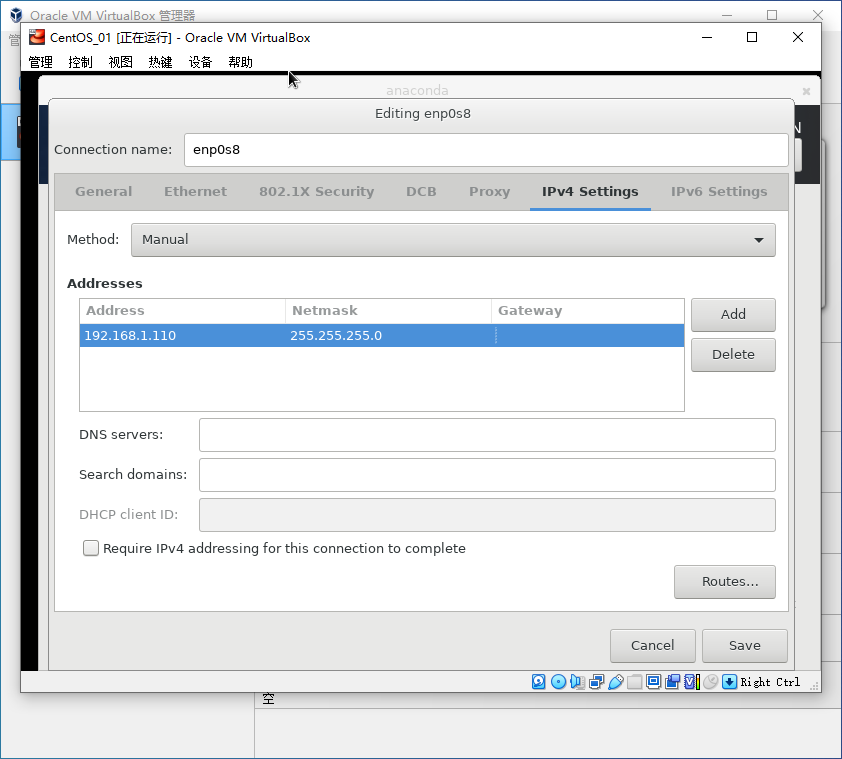Click the Connection name input field
Image resolution: width=842 pixels, height=759 pixels.
pos(486,150)
